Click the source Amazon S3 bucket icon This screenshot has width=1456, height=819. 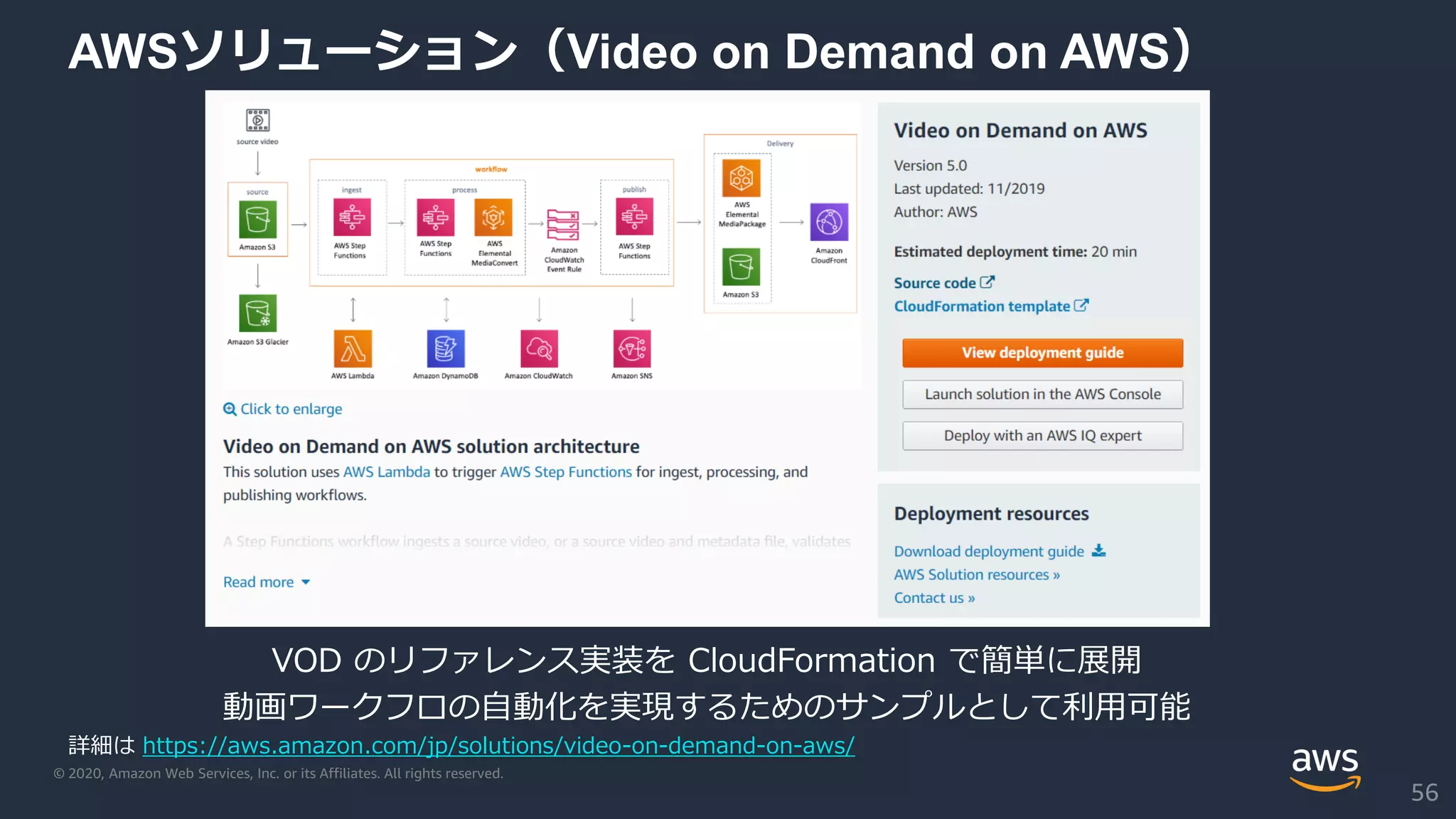pyautogui.click(x=257, y=220)
